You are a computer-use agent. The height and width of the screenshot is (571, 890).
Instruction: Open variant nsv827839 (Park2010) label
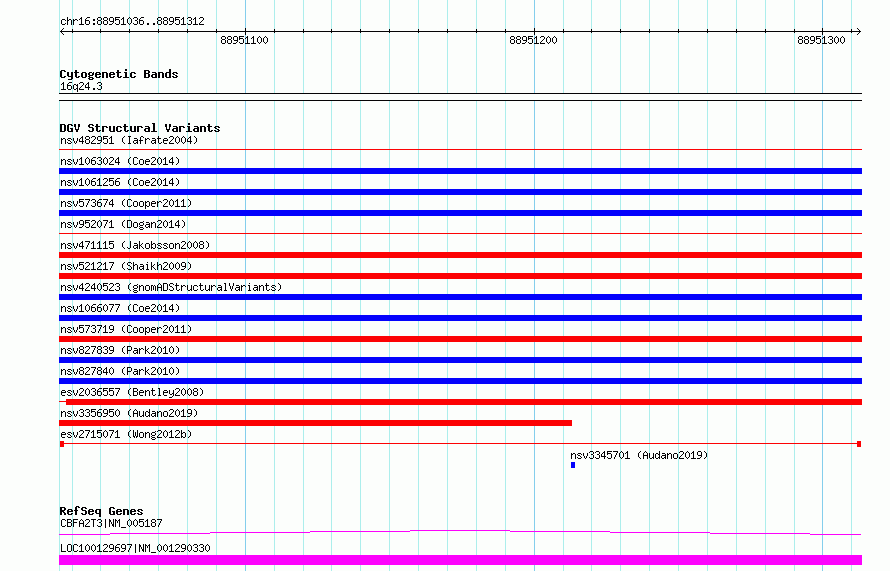tap(120, 350)
